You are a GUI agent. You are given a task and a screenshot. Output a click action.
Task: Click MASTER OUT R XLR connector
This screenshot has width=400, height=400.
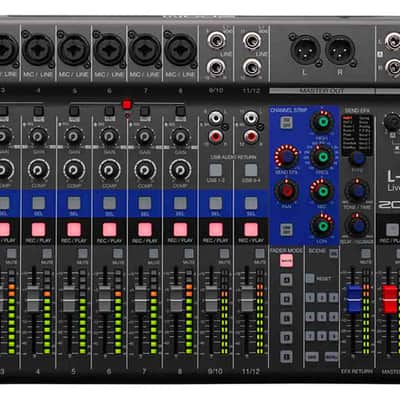point(340,50)
